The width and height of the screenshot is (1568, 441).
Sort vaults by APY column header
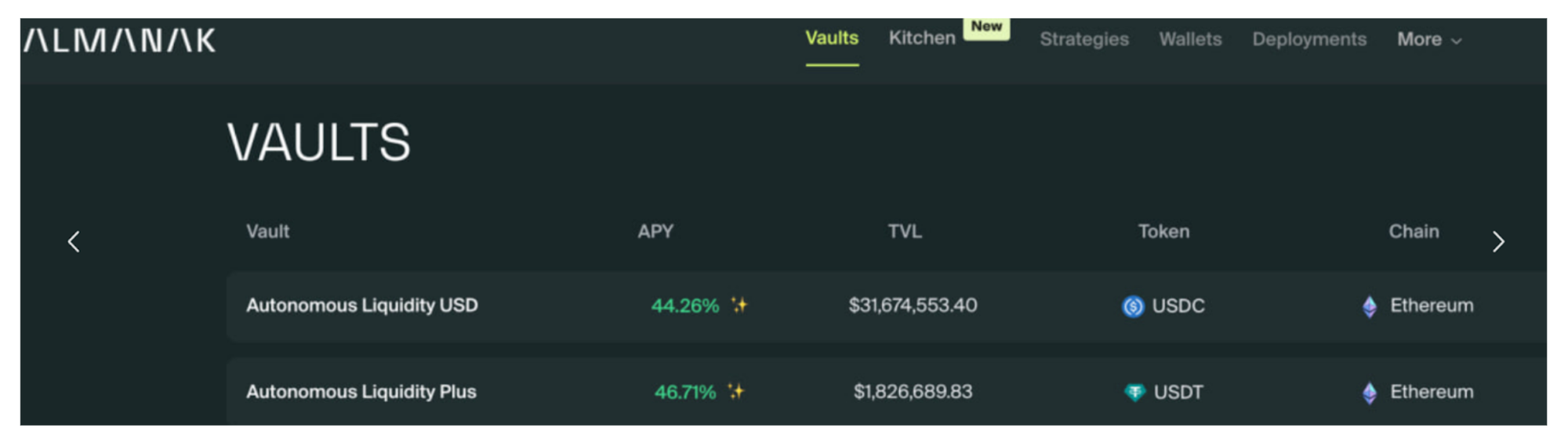tap(655, 231)
